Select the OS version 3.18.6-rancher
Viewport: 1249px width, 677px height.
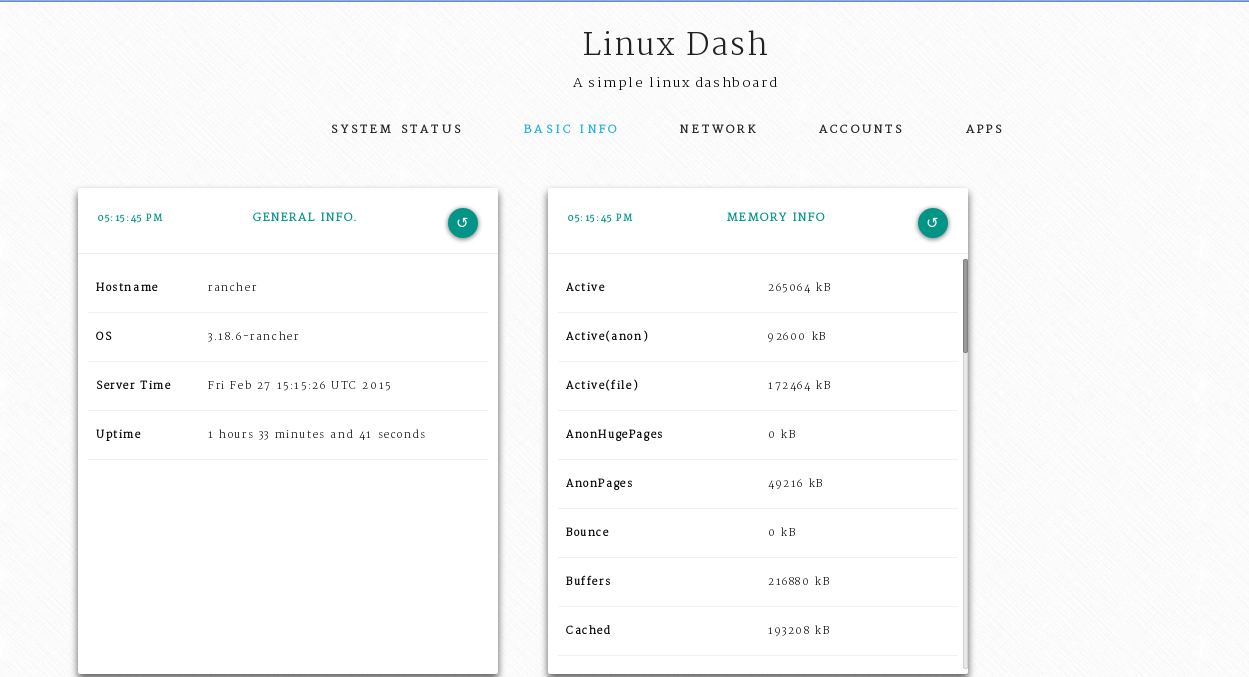click(253, 336)
